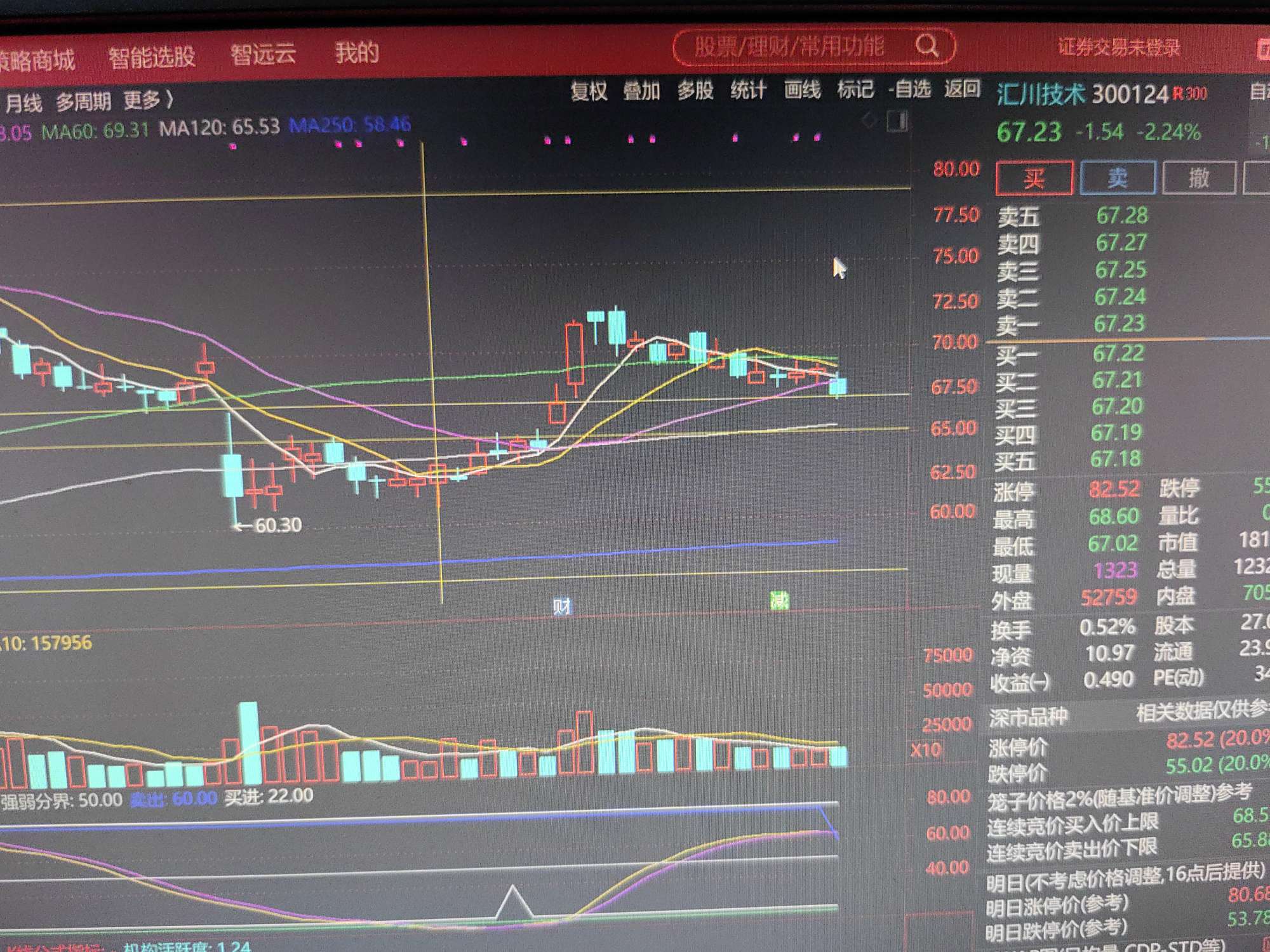Click the search magnifier icon
The height and width of the screenshot is (952, 1270).
[927, 46]
